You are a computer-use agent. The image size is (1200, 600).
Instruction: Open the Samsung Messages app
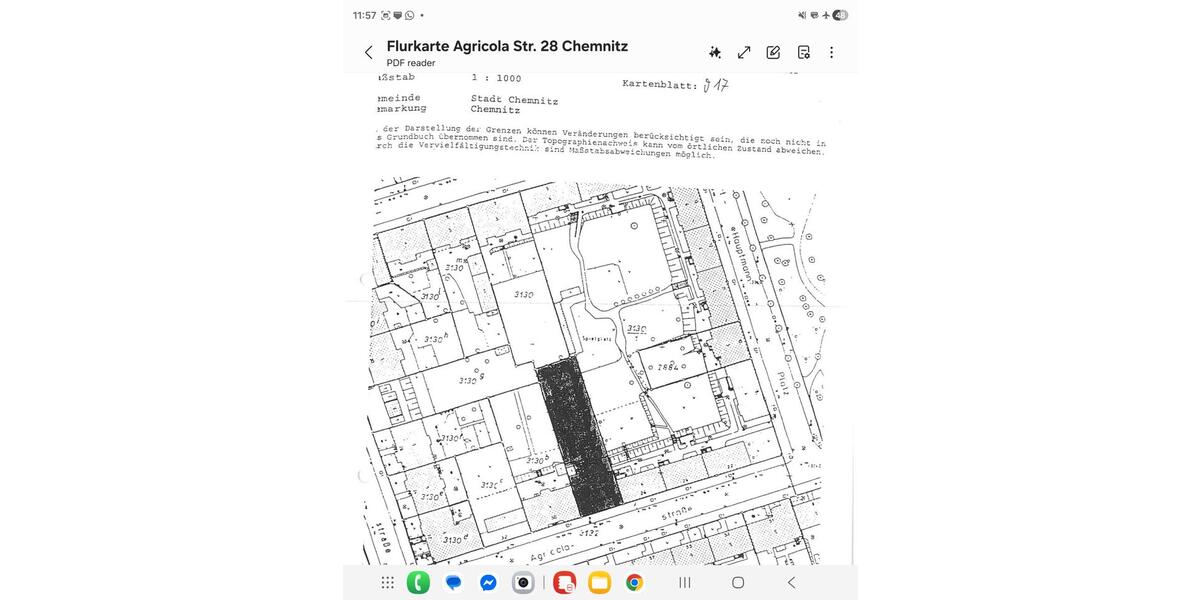tap(453, 582)
